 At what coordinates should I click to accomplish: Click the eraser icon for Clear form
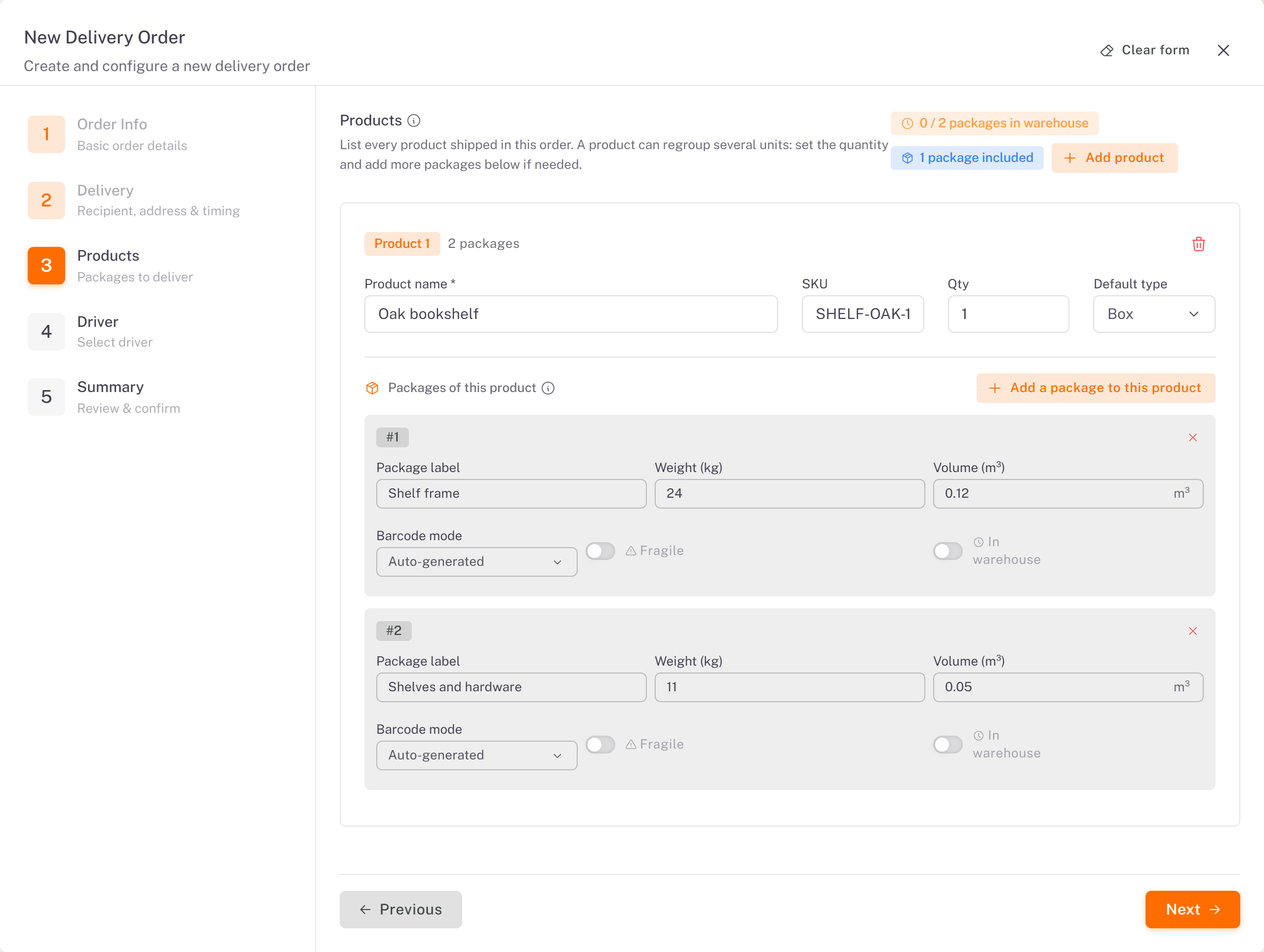coord(1107,50)
